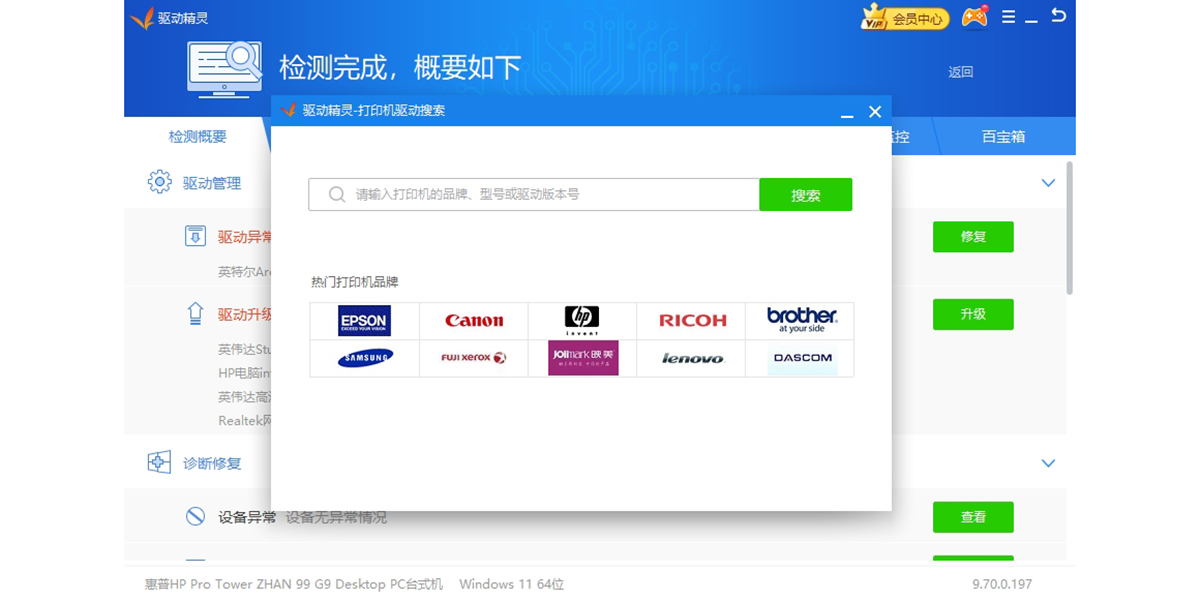Click the Windows 11 64位 status text
This screenshot has height=600, width=1200.
[x=512, y=584]
